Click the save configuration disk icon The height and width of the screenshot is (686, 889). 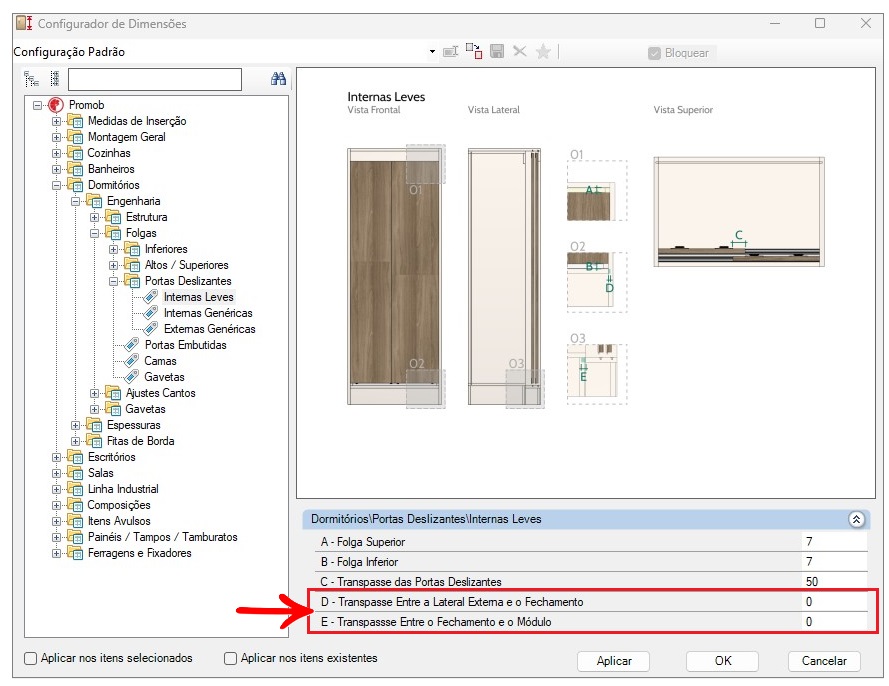click(496, 52)
